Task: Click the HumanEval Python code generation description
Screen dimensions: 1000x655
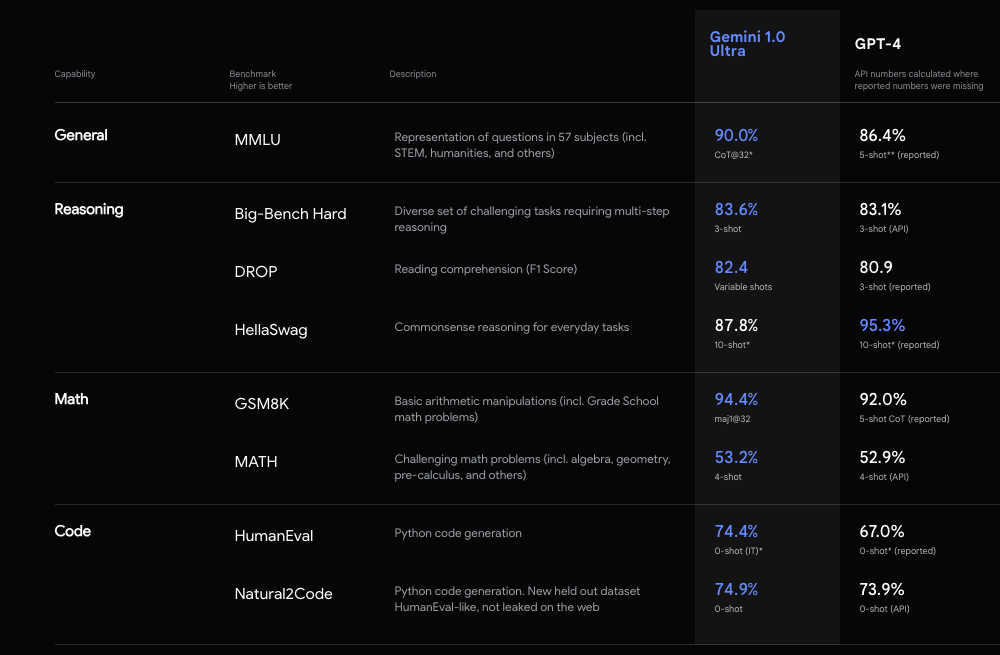Action: tap(458, 533)
